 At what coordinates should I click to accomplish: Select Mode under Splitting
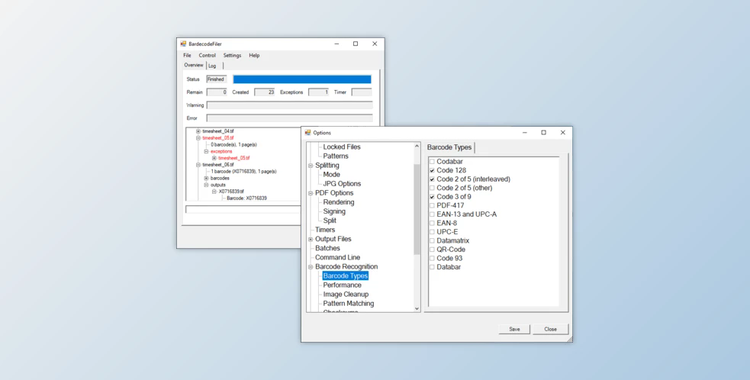pyautogui.click(x=331, y=175)
